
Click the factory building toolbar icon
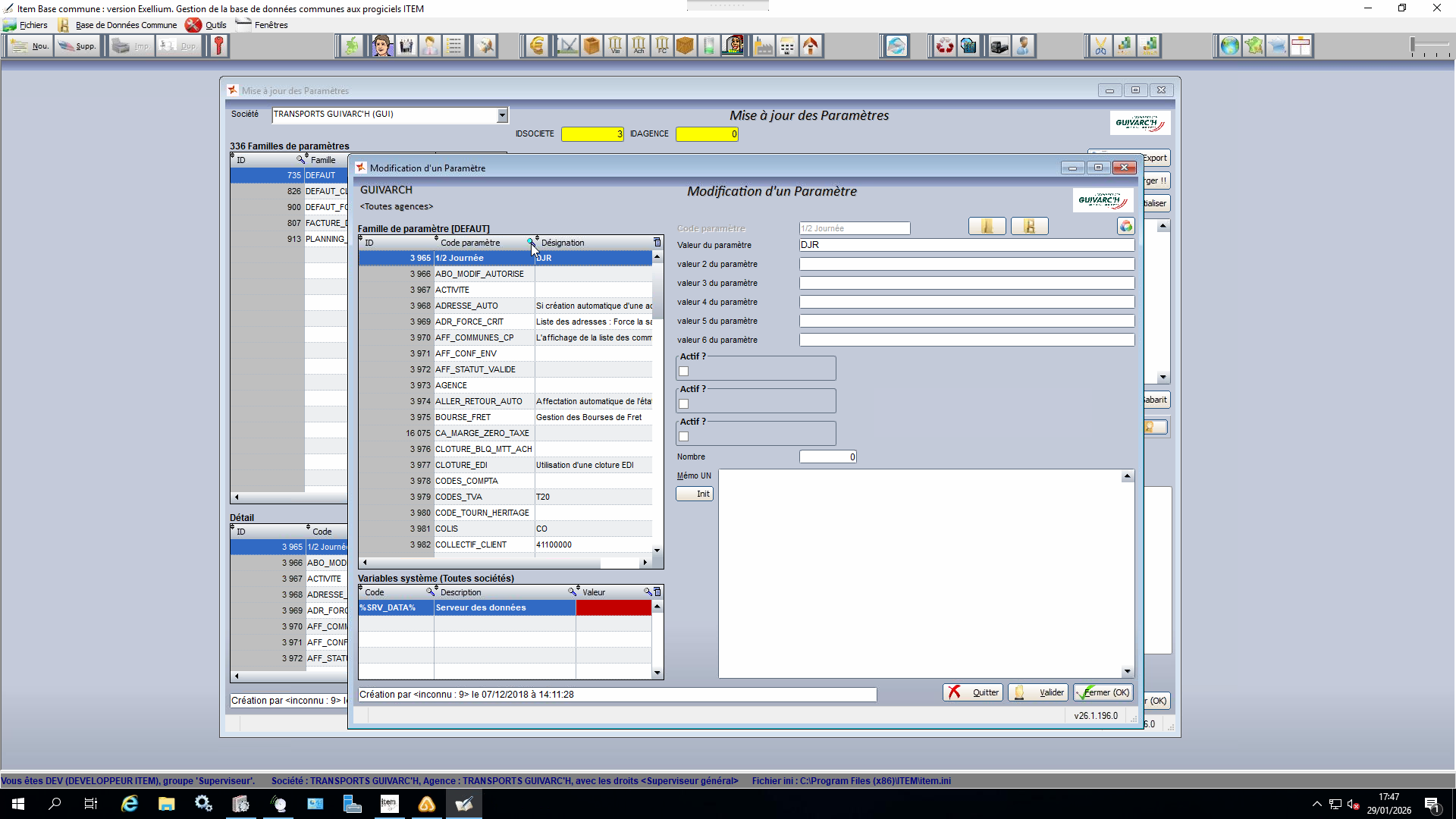point(764,46)
